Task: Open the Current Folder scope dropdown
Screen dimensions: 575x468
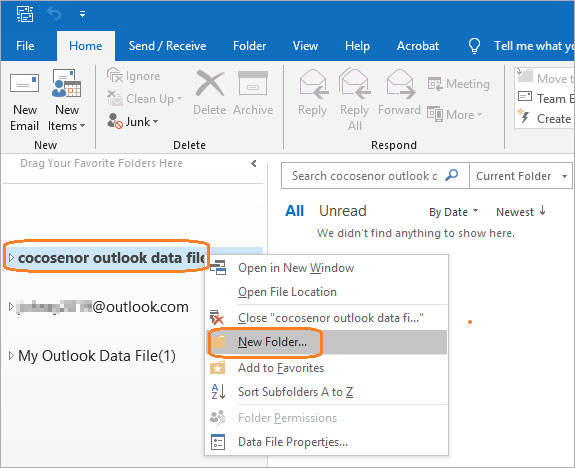Action: [x=521, y=176]
